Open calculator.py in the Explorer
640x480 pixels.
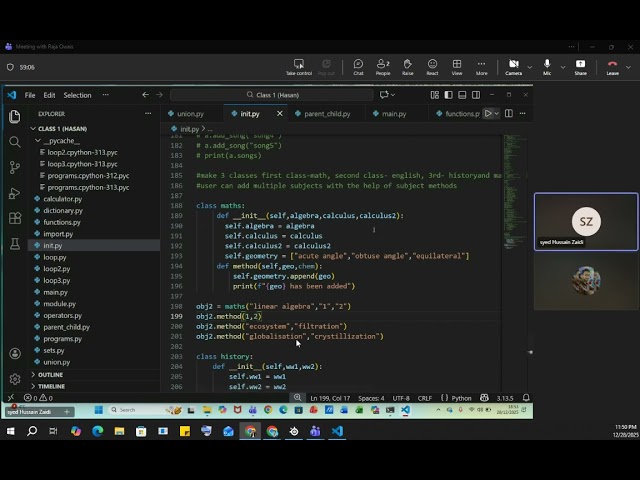63,199
